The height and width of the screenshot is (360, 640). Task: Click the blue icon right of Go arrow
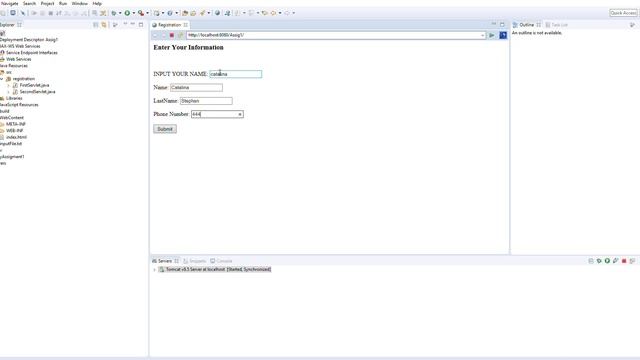point(503,36)
